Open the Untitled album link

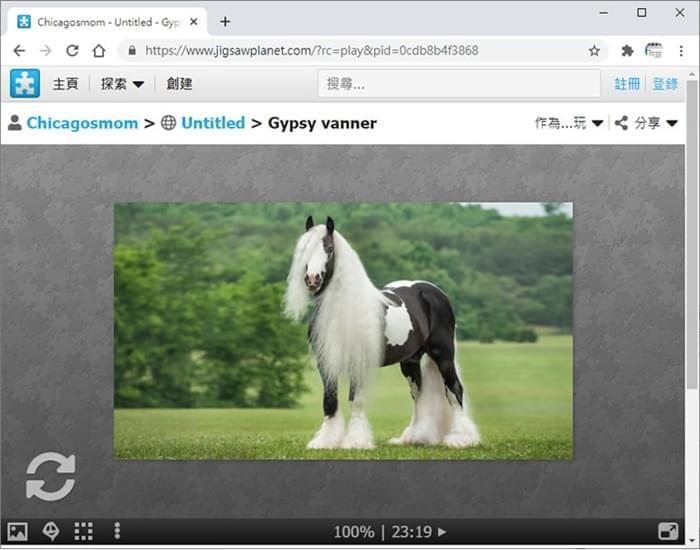pos(213,123)
